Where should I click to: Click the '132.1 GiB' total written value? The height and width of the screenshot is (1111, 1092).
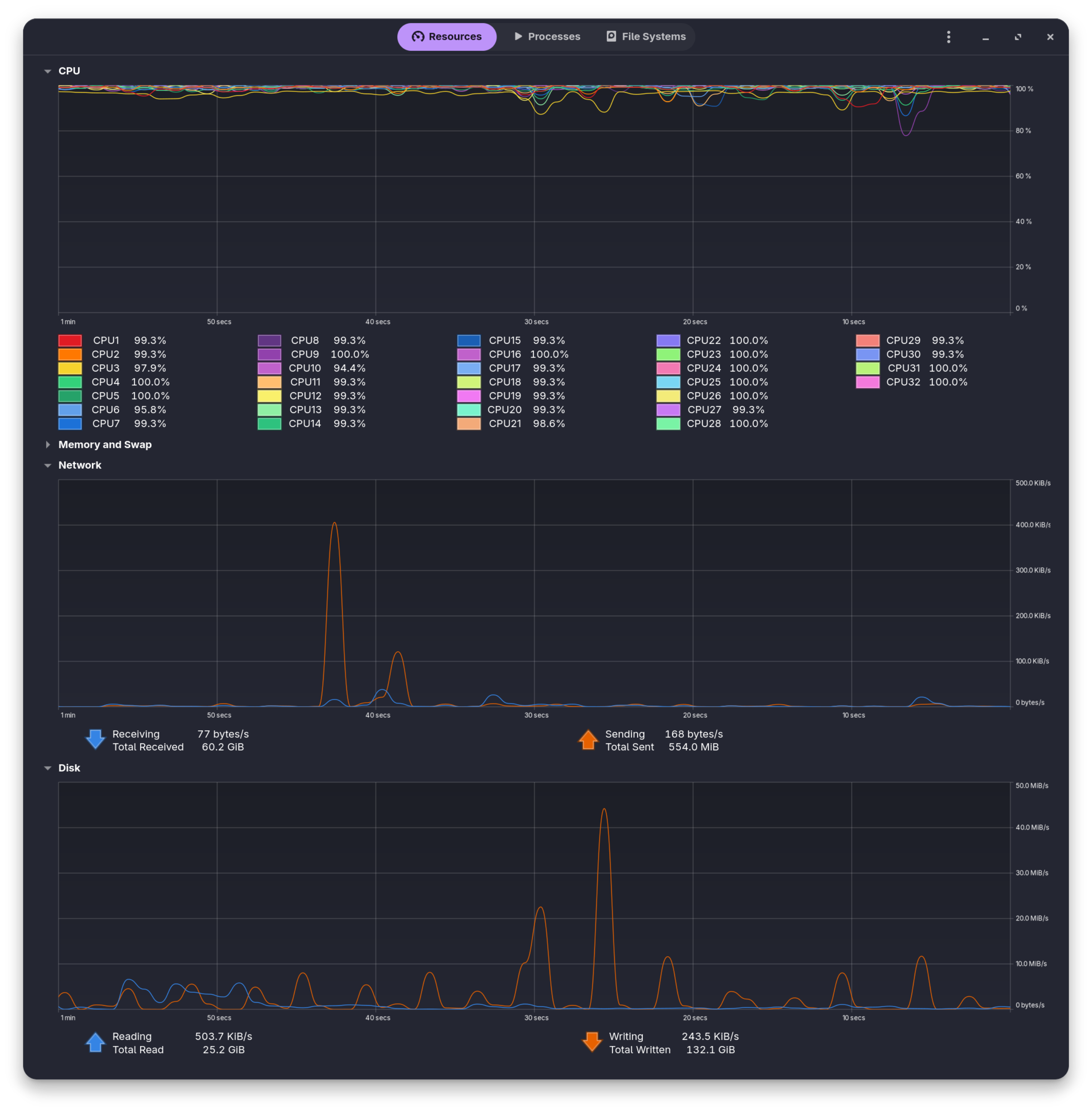click(710, 1050)
